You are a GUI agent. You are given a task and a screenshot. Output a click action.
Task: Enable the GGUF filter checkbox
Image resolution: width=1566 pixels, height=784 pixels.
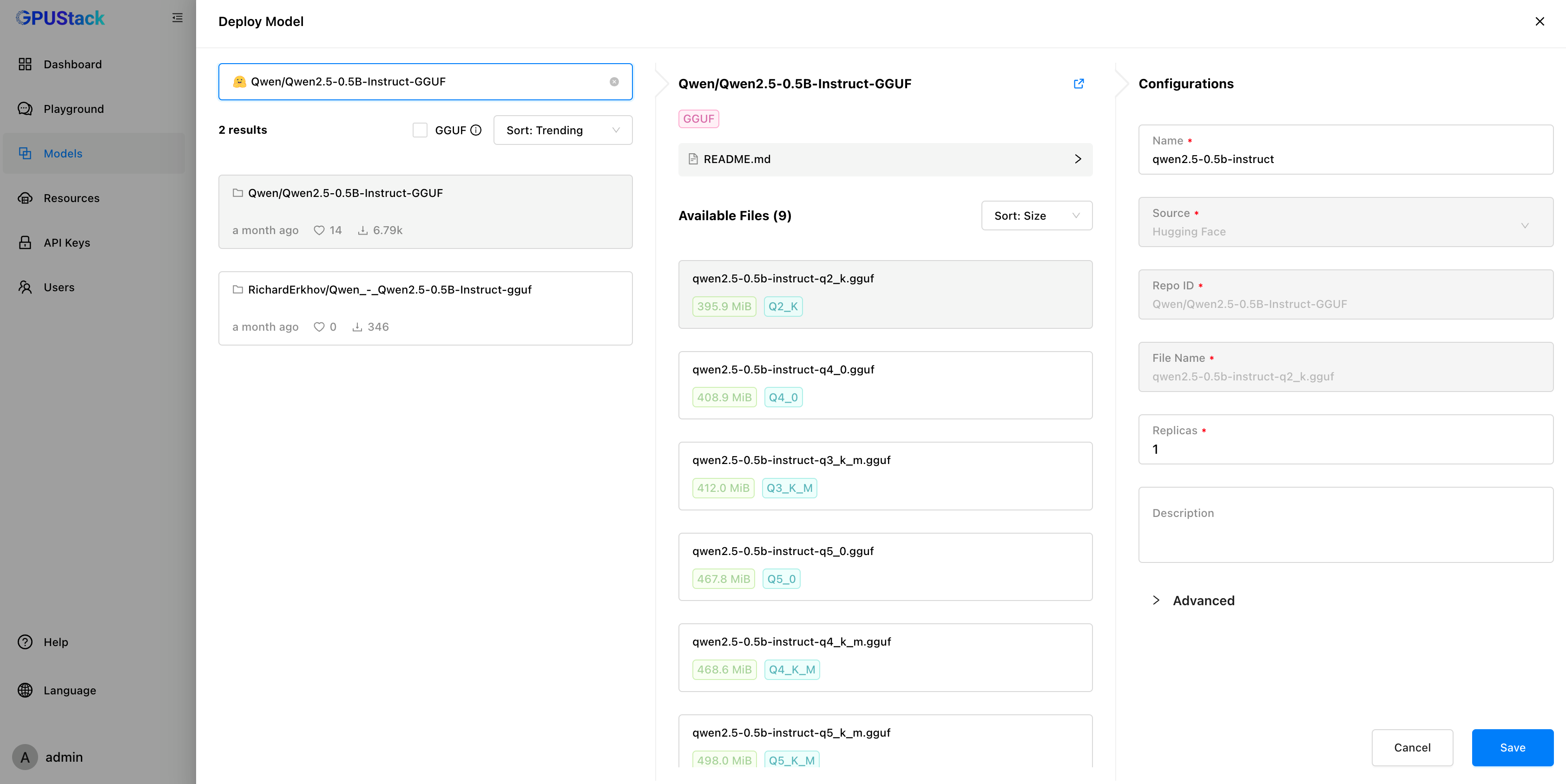pos(420,130)
